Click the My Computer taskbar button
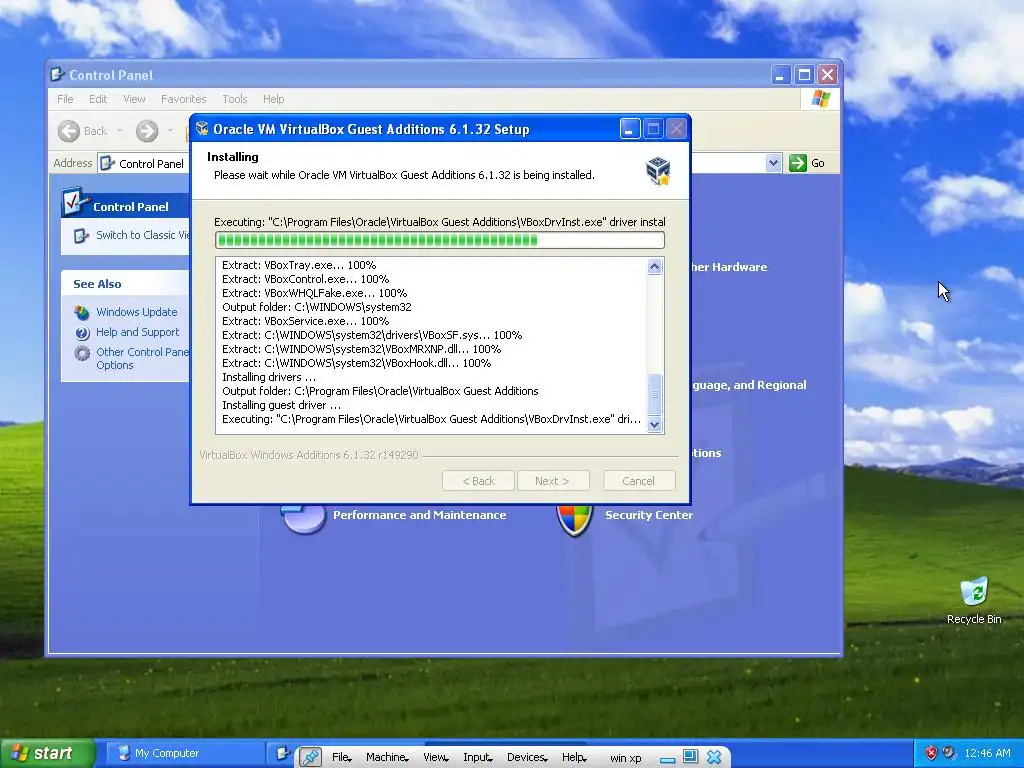Image resolution: width=1024 pixels, height=768 pixels. (185, 754)
